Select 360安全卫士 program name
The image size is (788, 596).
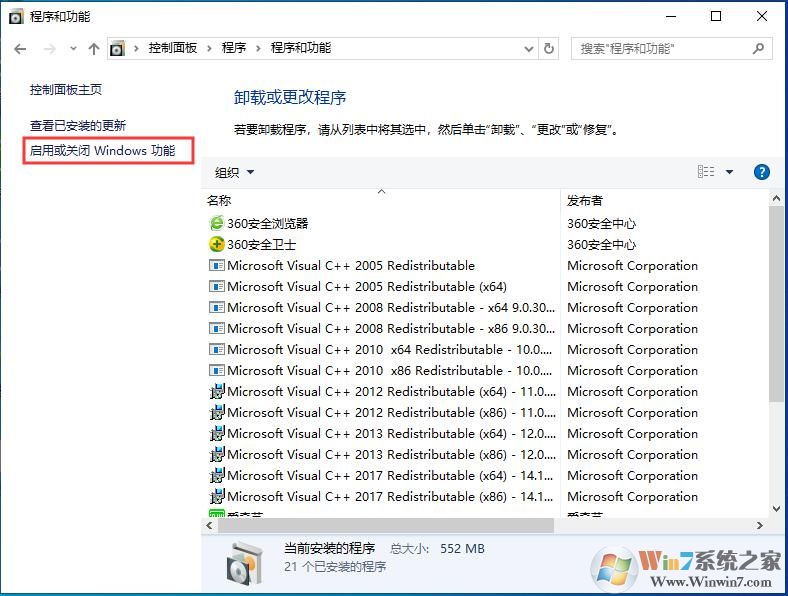pyautogui.click(x=261, y=245)
